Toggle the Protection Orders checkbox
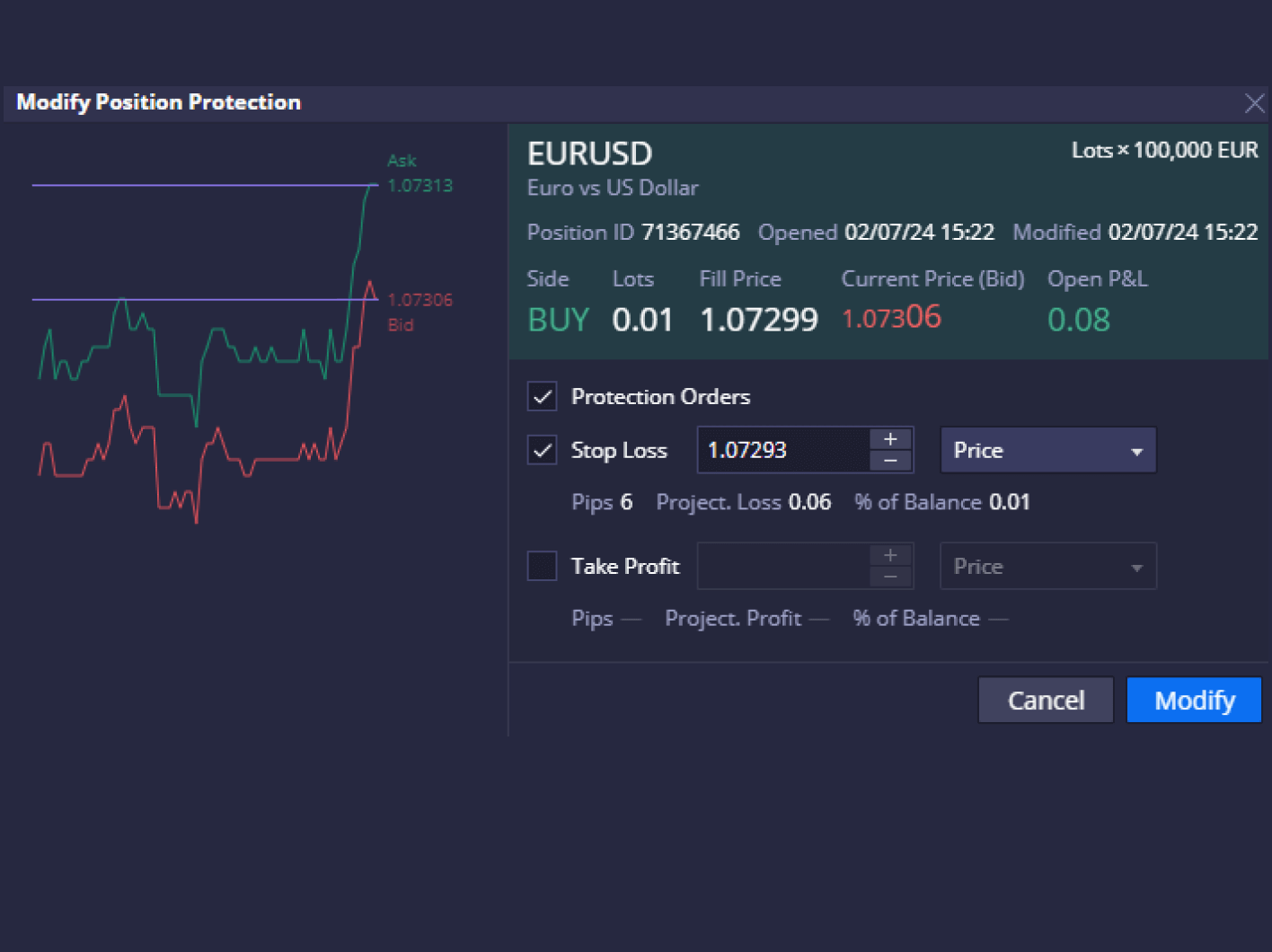1272x952 pixels. pos(542,397)
